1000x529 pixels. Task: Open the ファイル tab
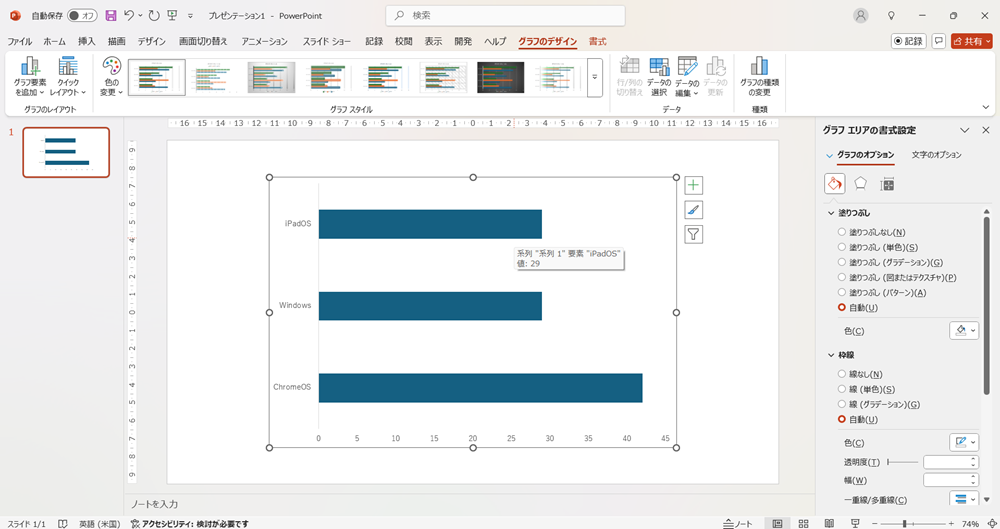point(20,41)
